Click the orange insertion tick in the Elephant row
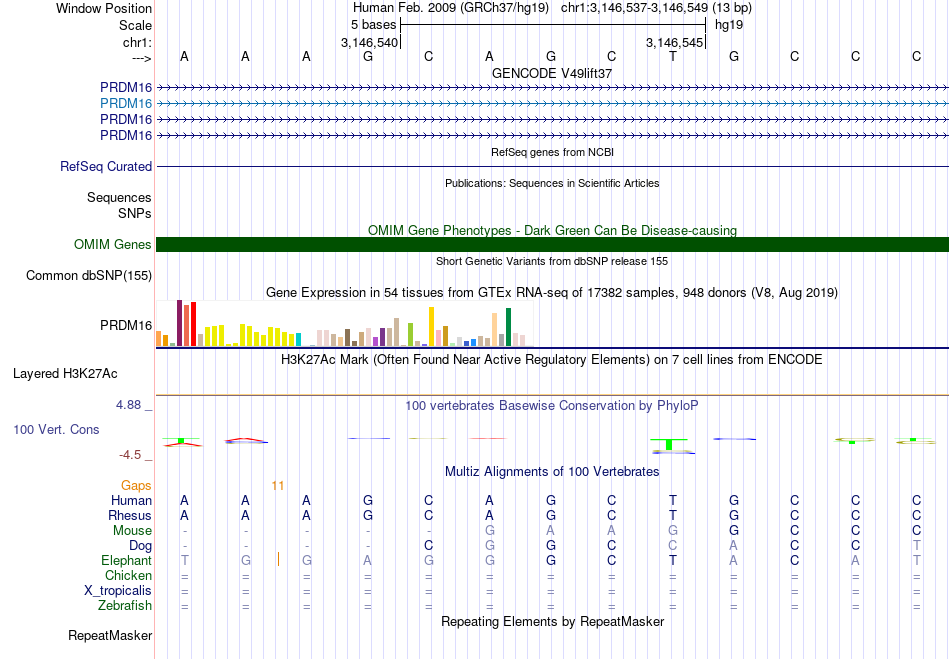The image size is (950, 659). coord(279,559)
